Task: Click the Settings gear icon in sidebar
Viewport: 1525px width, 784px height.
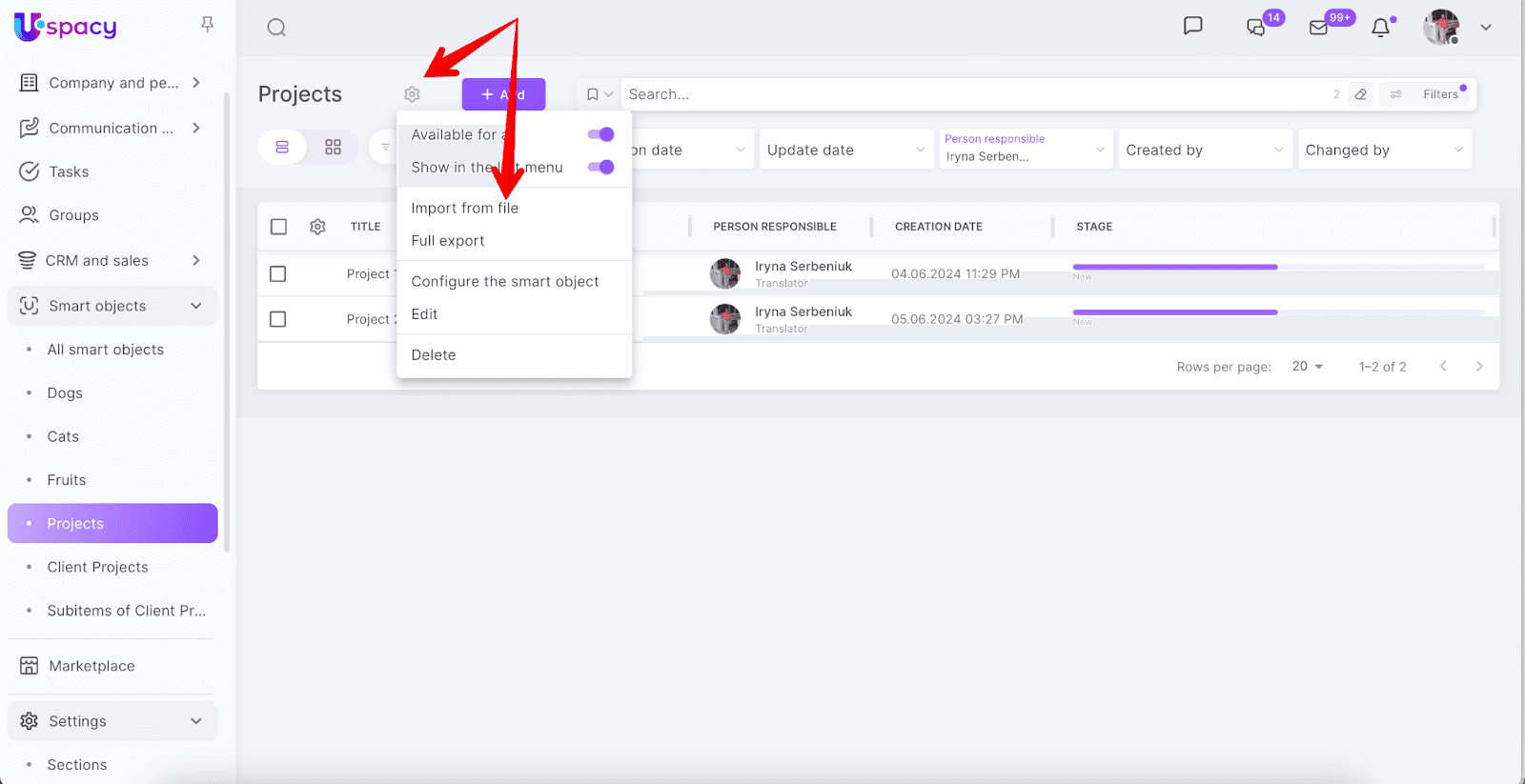Action: pos(30,721)
